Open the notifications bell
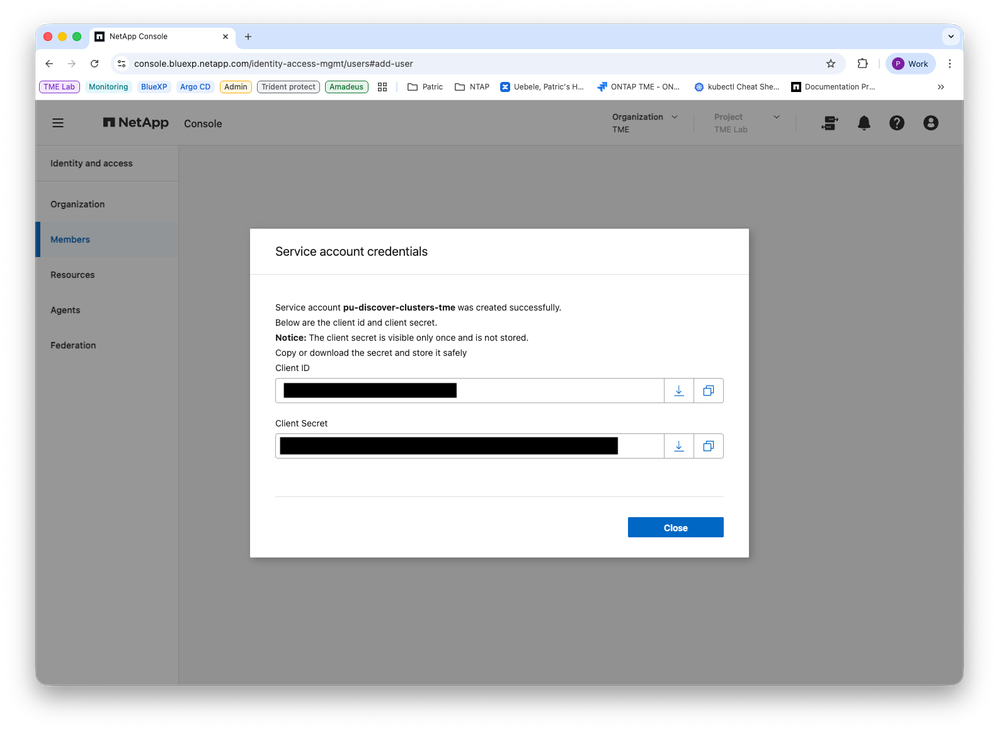The width and height of the screenshot is (999, 732). point(863,123)
